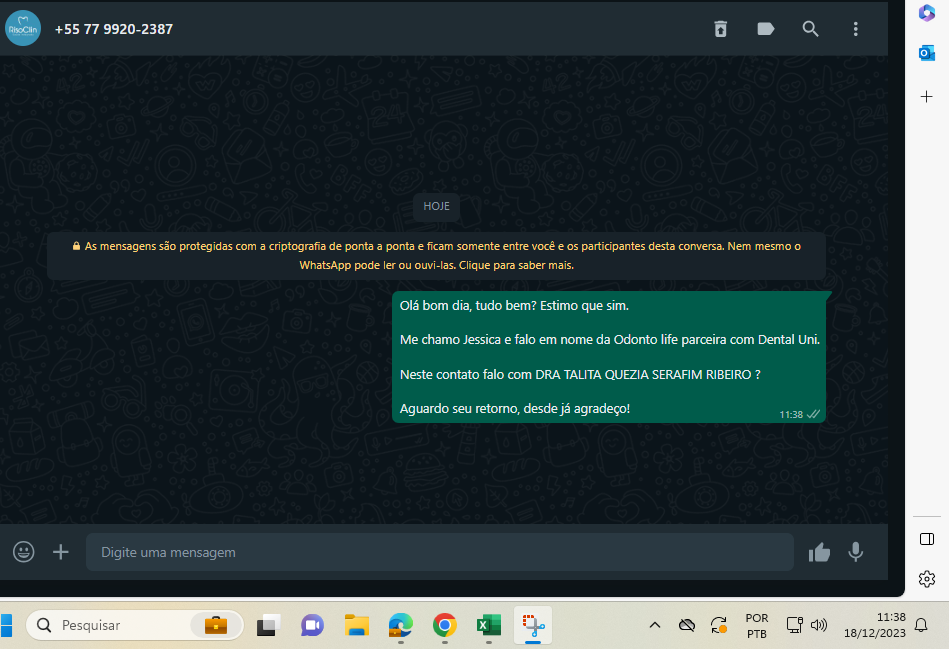Toggle the Edge sidebar panel layout icon
949x649 pixels.
tap(927, 539)
